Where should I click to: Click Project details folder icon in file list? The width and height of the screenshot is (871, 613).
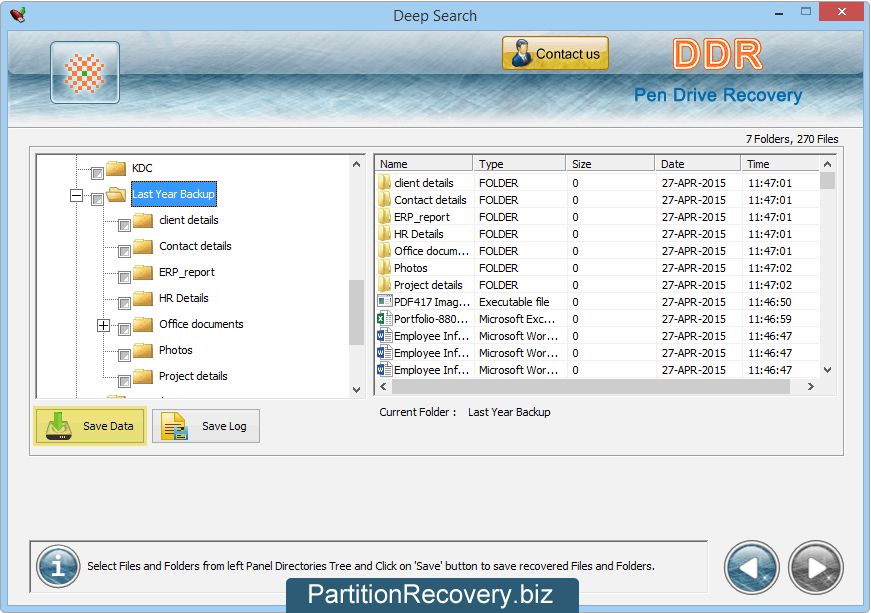click(384, 285)
